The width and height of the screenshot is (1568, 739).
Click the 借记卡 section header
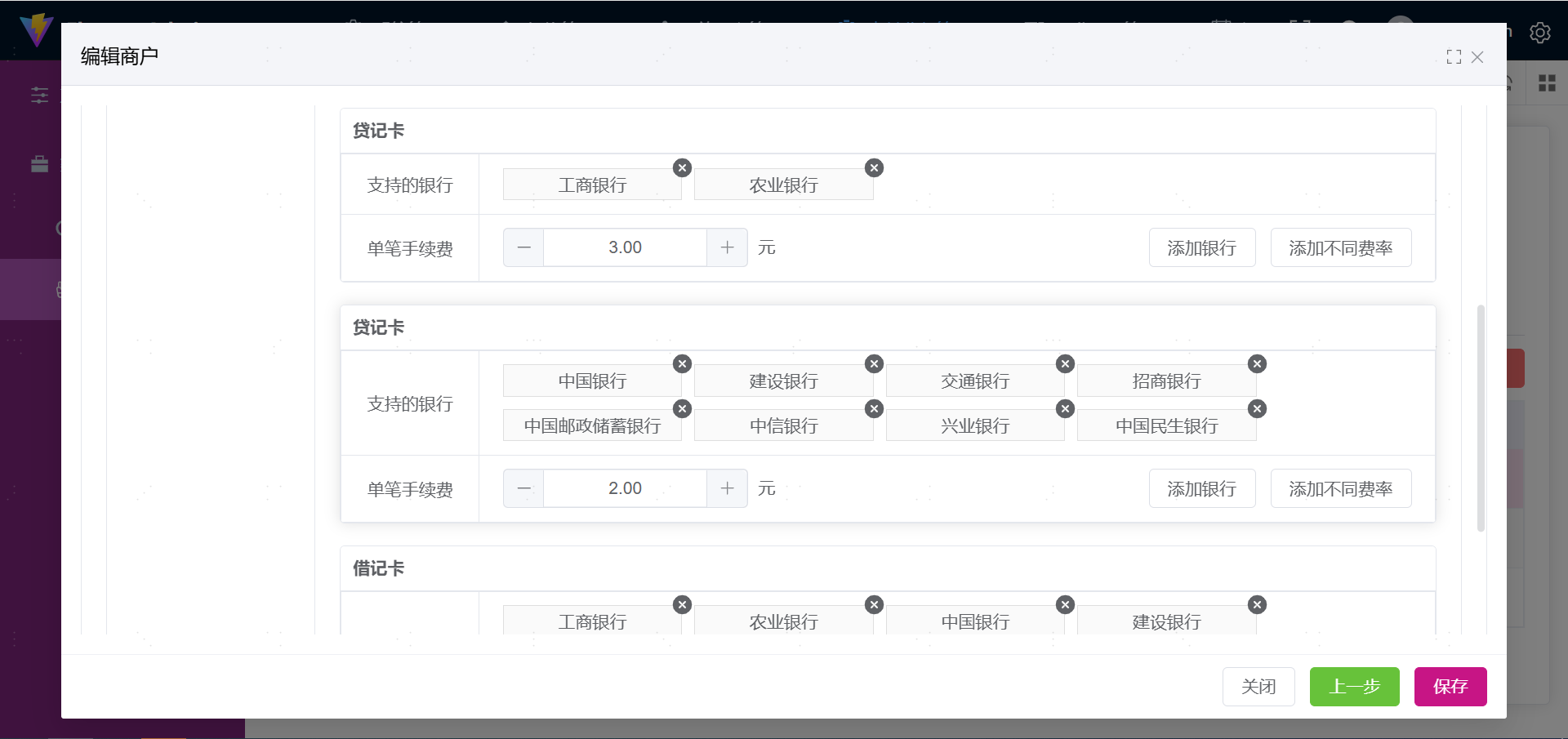[x=888, y=568]
